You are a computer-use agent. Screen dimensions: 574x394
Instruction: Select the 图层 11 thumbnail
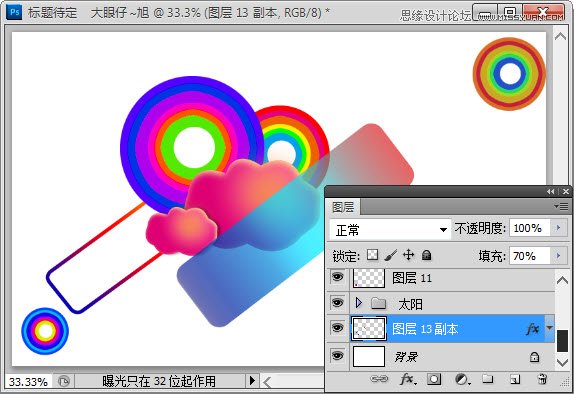tap(369, 278)
